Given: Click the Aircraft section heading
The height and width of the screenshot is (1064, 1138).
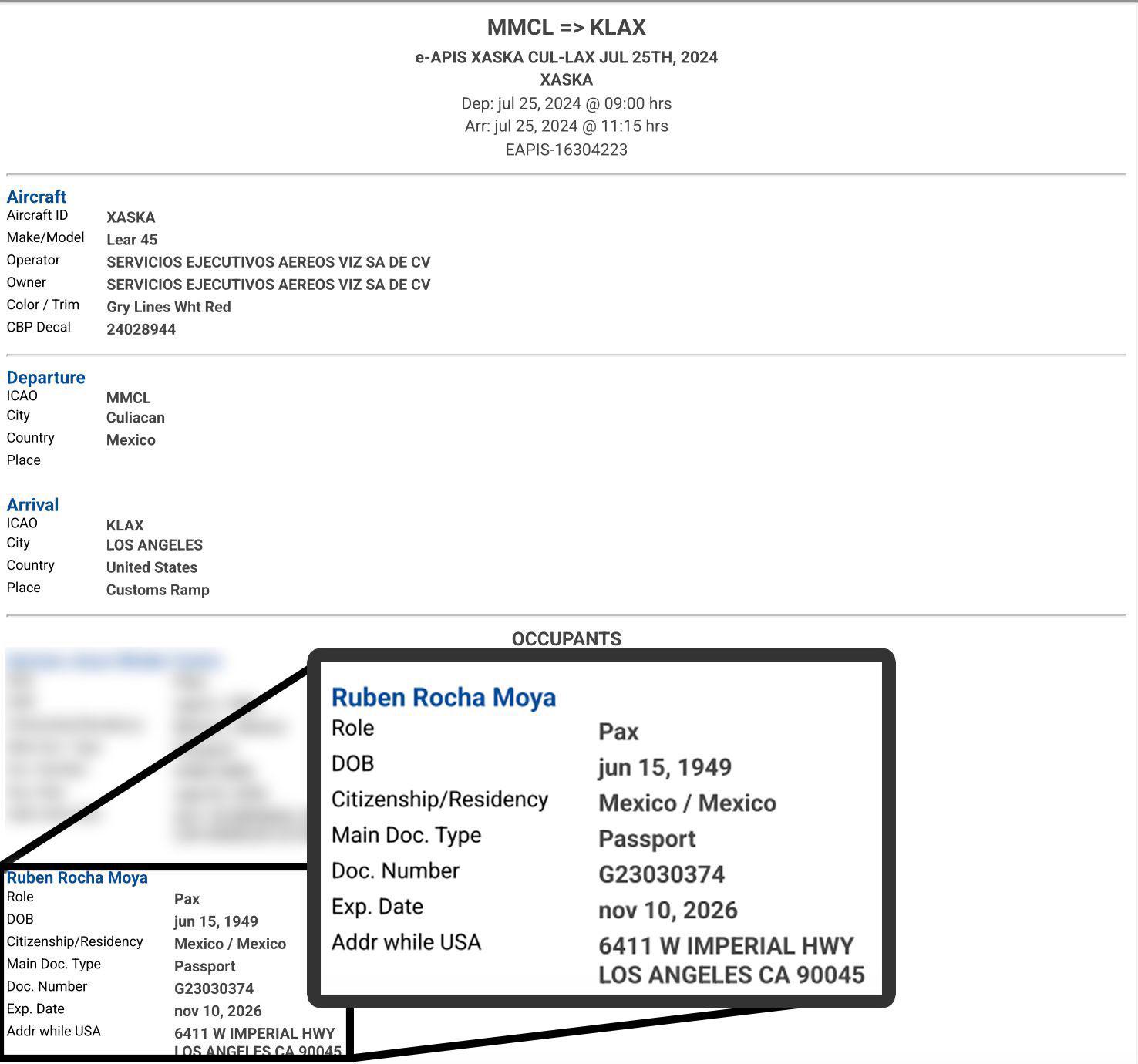Looking at the screenshot, I should coord(36,197).
